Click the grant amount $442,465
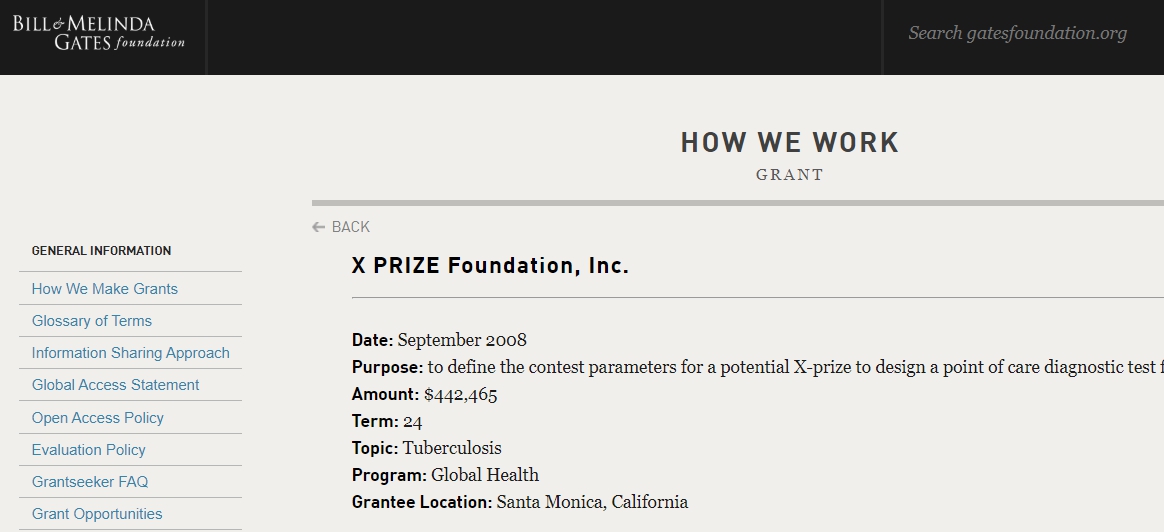 [460, 394]
